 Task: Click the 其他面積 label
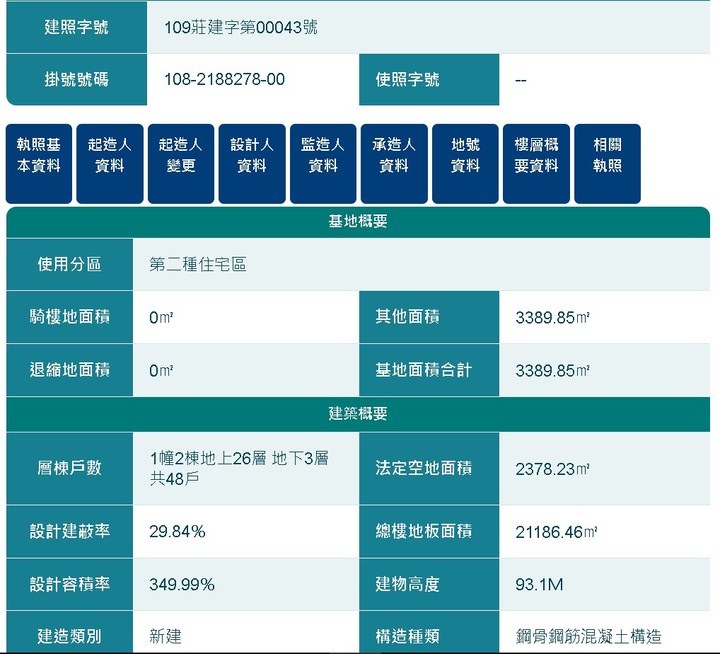tap(408, 316)
